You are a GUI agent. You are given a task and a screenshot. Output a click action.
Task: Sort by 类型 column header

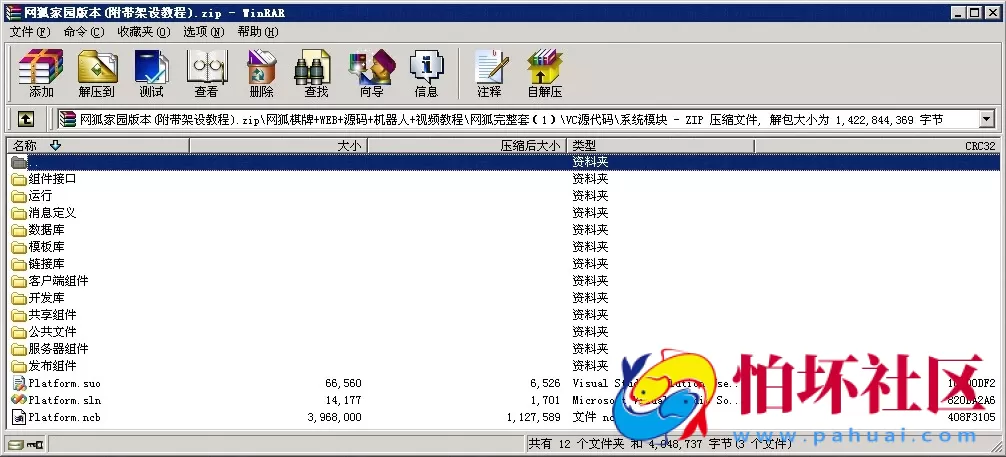[661, 146]
